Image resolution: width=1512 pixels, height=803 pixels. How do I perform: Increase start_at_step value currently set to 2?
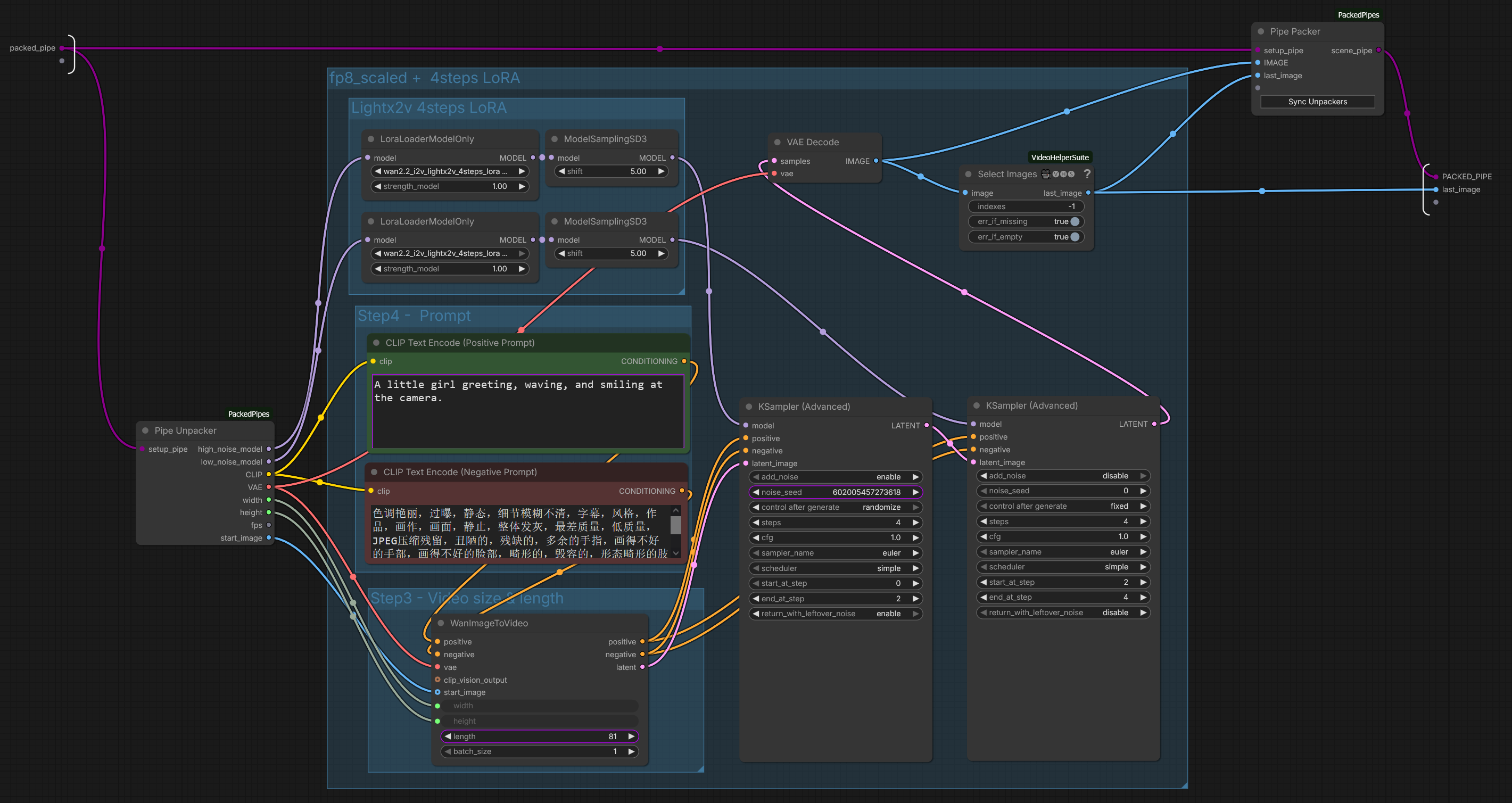tap(1143, 582)
